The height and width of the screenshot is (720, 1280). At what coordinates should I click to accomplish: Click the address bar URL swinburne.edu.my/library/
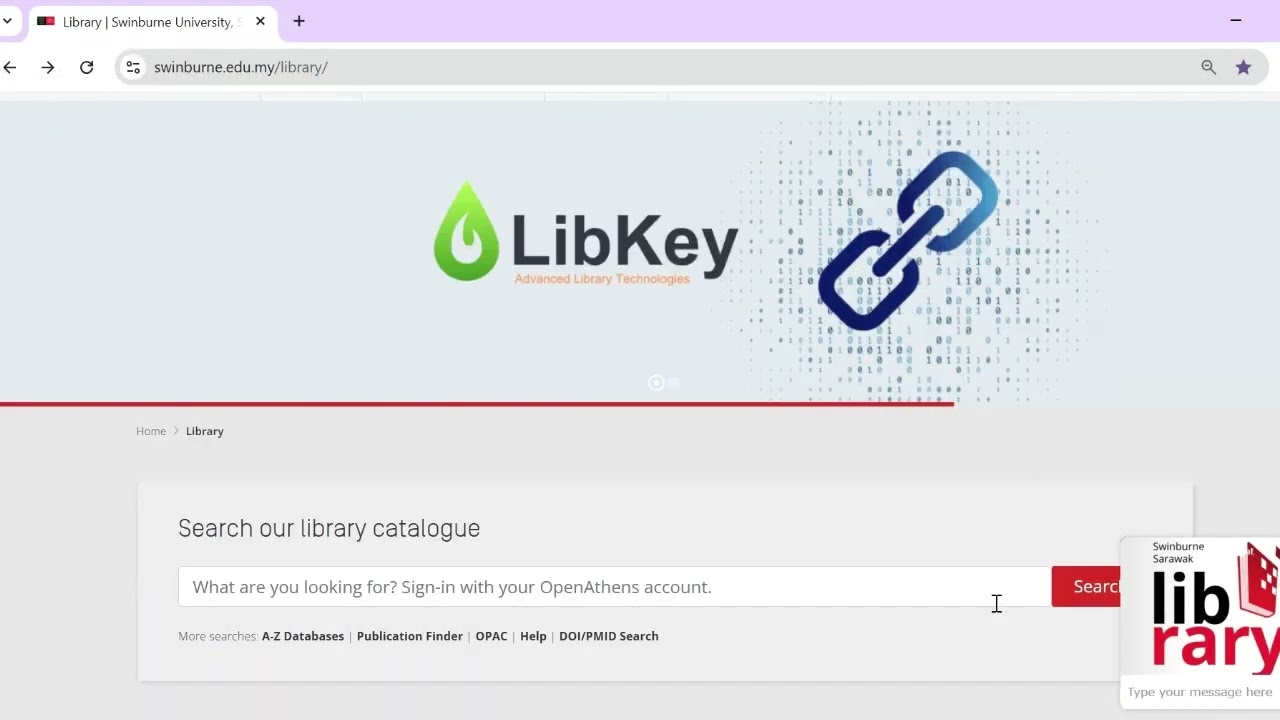tap(241, 67)
